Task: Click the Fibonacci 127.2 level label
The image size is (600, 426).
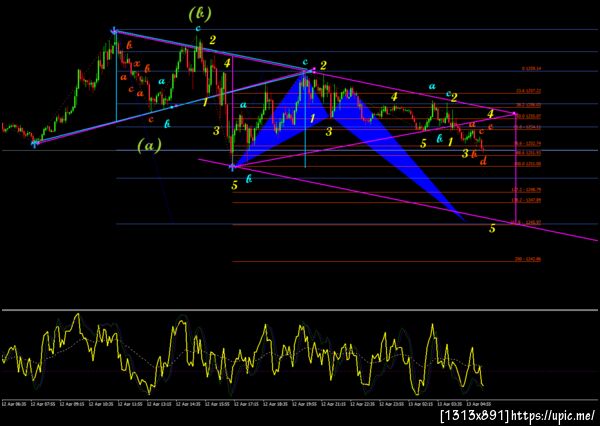Action: click(x=526, y=190)
